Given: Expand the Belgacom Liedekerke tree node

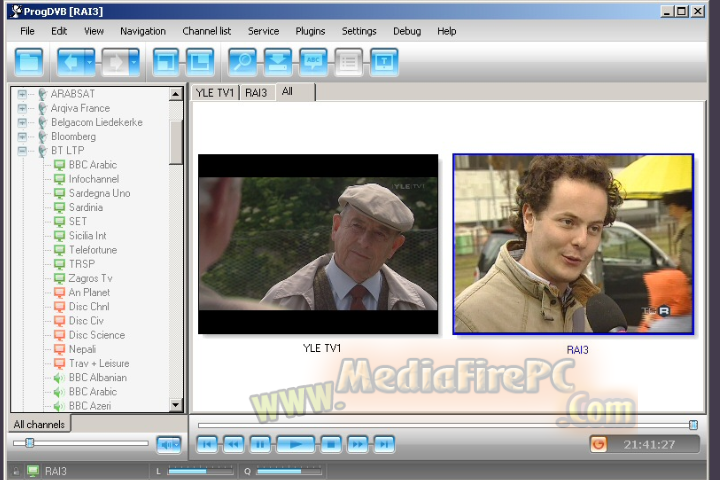Looking at the screenshot, I should click(22, 123).
